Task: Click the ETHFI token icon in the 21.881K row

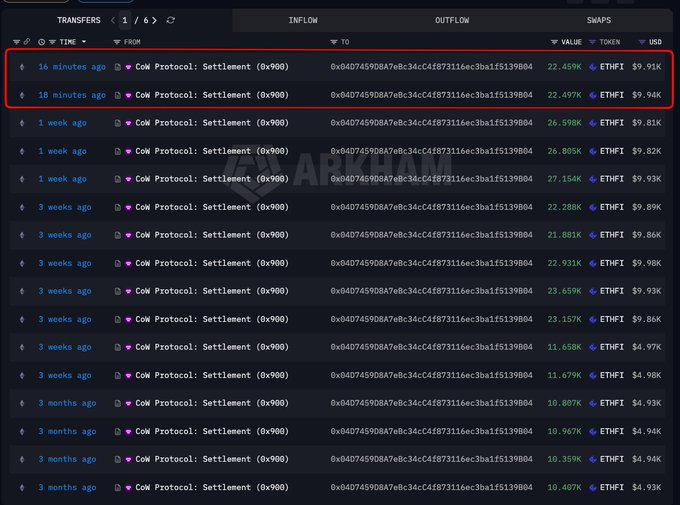Action: tap(593, 235)
